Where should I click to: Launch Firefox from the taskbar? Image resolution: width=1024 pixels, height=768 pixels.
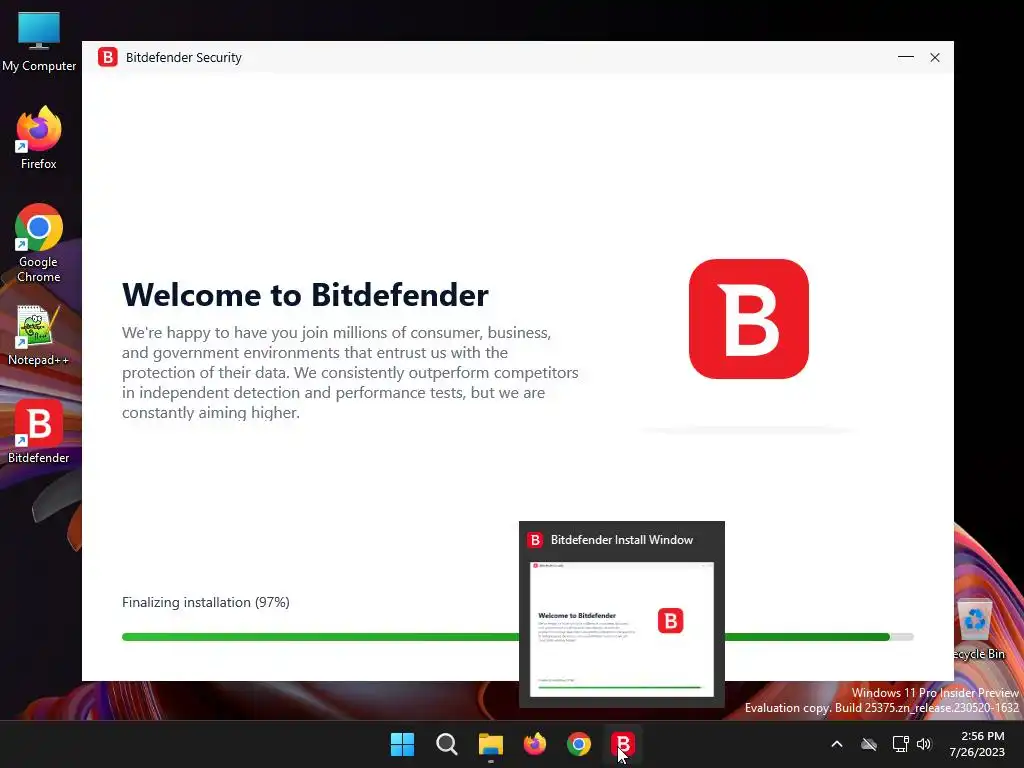pyautogui.click(x=535, y=744)
